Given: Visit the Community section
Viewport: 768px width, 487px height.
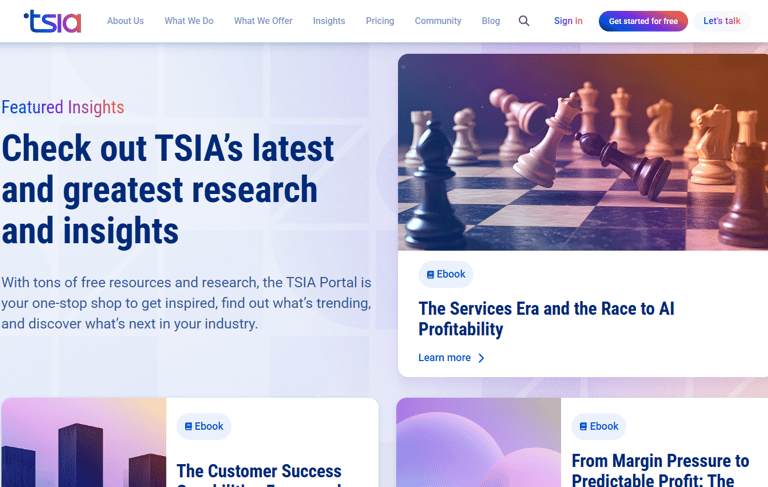Looking at the screenshot, I should pos(438,21).
